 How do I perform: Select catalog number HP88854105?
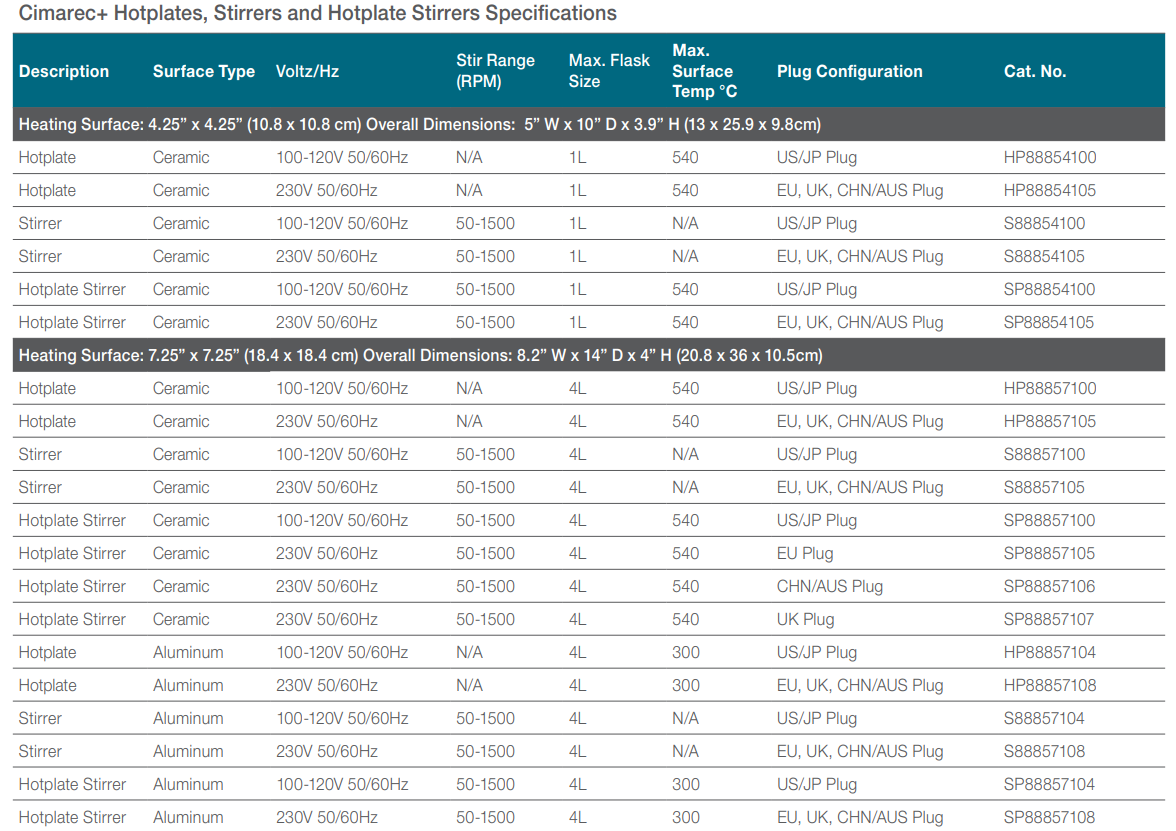(1050, 190)
